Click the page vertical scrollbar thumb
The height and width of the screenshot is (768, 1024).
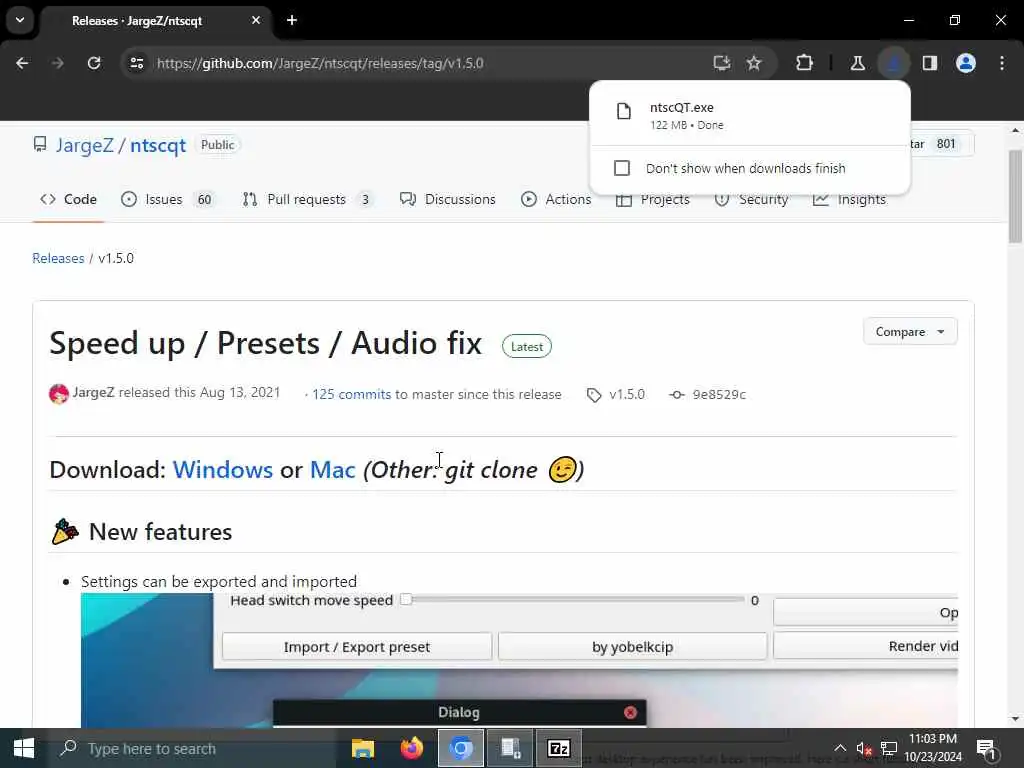pyautogui.click(x=1015, y=196)
